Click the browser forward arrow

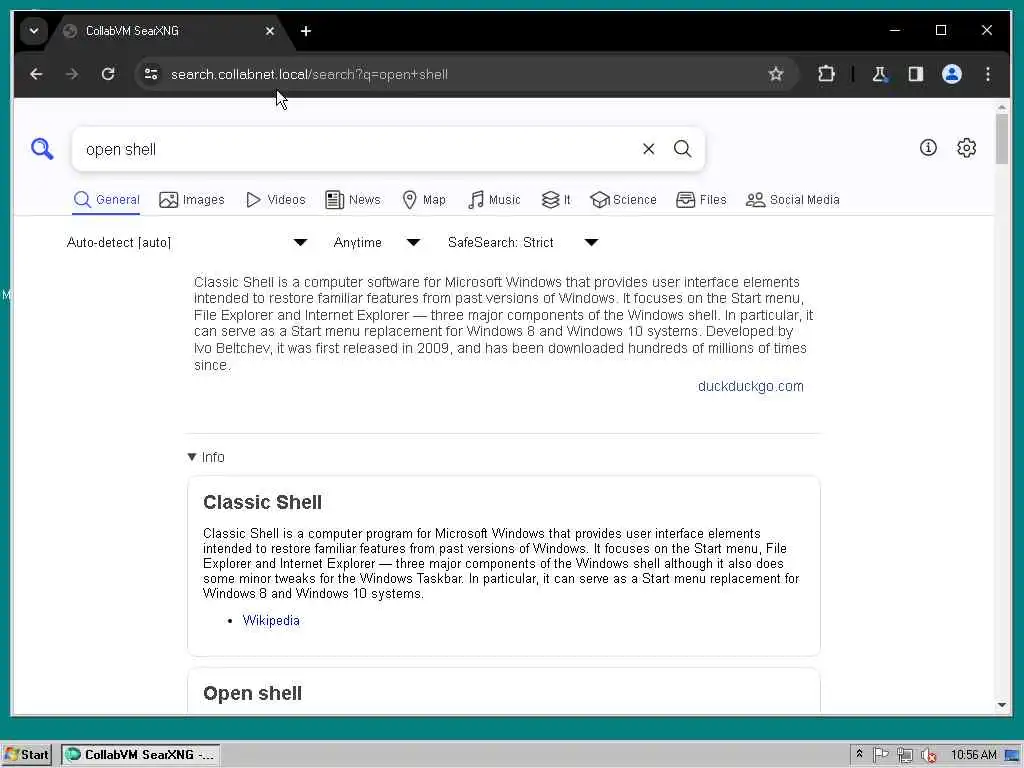(x=72, y=74)
